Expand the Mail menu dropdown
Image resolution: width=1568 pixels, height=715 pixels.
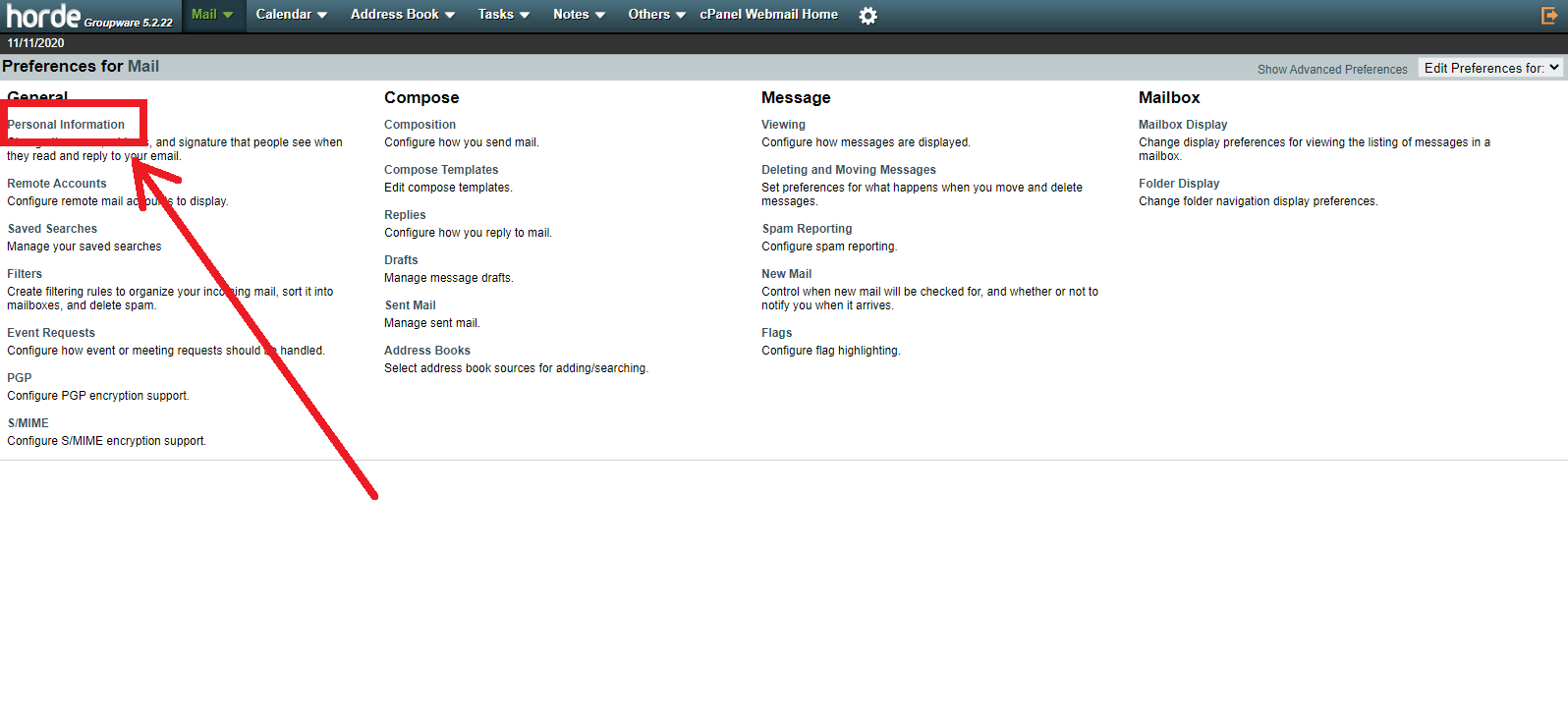click(x=212, y=15)
